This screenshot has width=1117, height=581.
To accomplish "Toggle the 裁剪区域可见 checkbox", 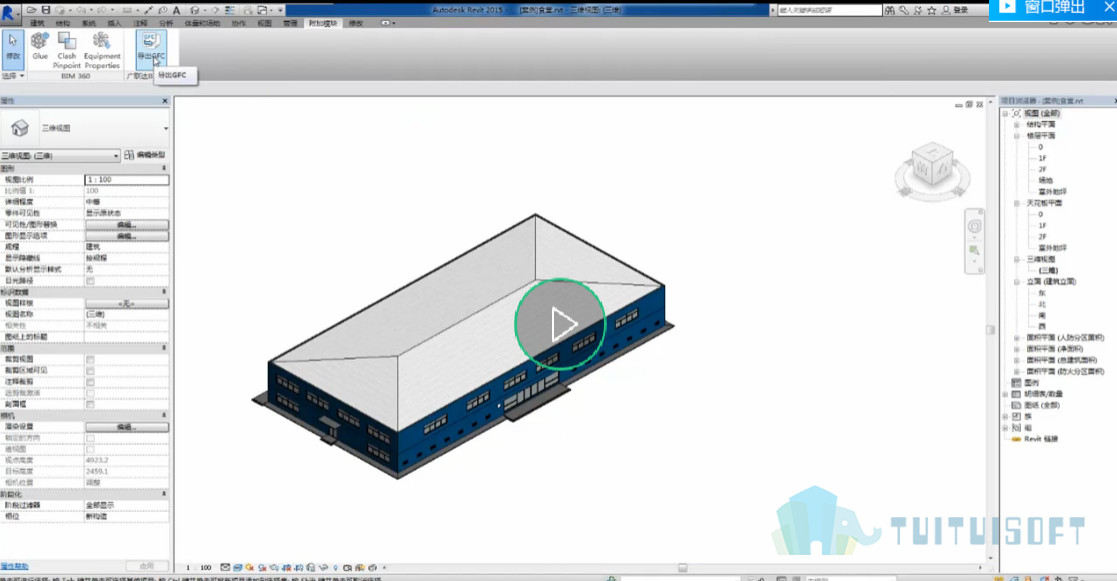I will coord(90,370).
